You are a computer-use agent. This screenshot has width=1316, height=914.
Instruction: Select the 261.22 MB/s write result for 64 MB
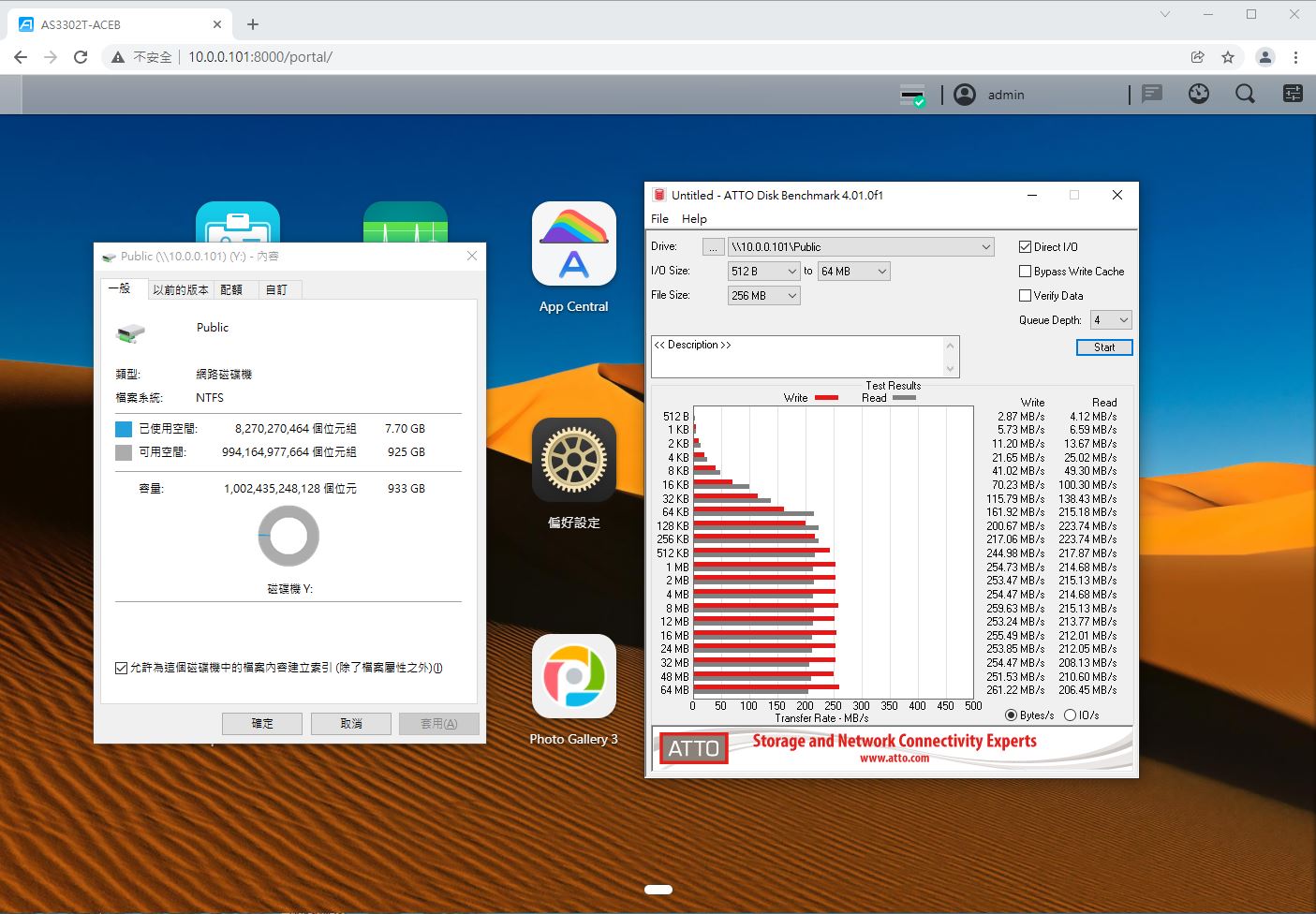1015,690
